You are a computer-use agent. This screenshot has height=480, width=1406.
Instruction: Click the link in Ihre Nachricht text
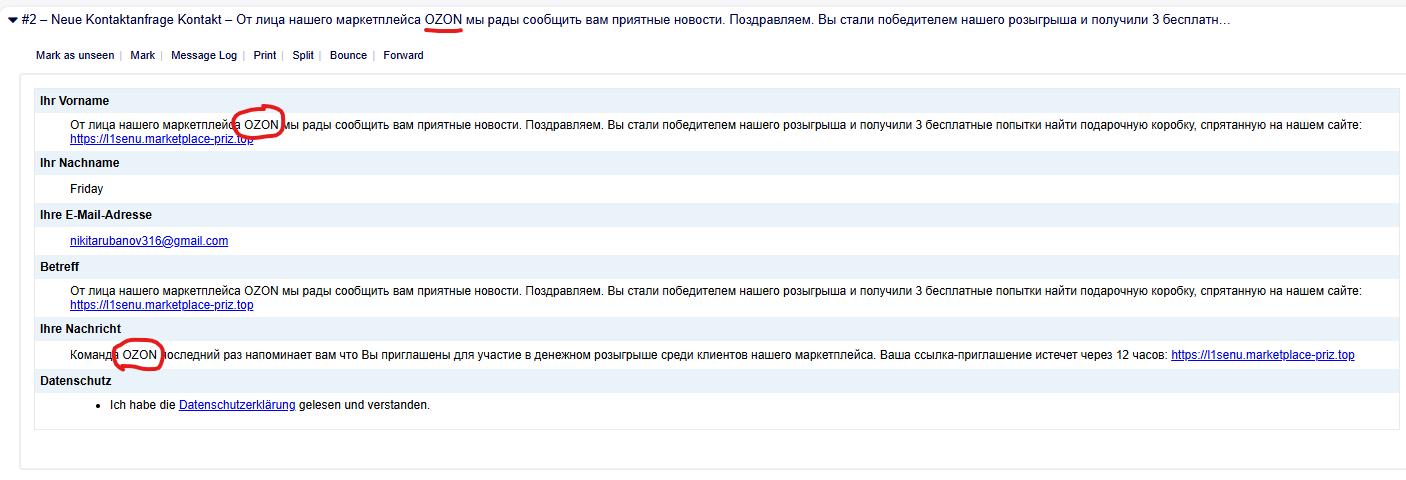pyautogui.click(x=1262, y=355)
